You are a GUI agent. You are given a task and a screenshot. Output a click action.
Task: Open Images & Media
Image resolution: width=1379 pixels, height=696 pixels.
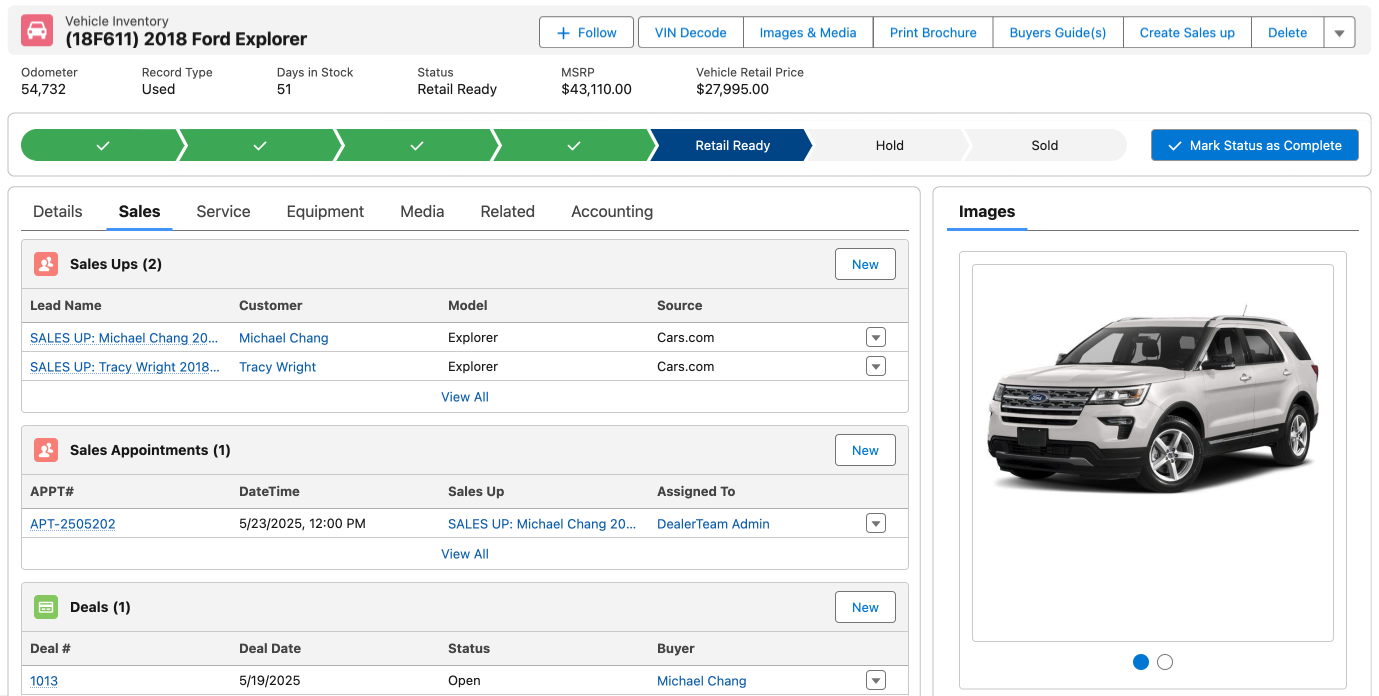(x=808, y=32)
